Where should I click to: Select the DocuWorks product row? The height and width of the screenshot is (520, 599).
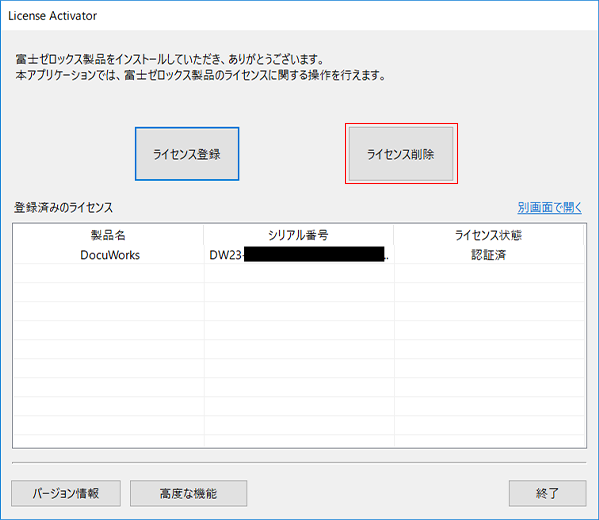tap(299, 255)
